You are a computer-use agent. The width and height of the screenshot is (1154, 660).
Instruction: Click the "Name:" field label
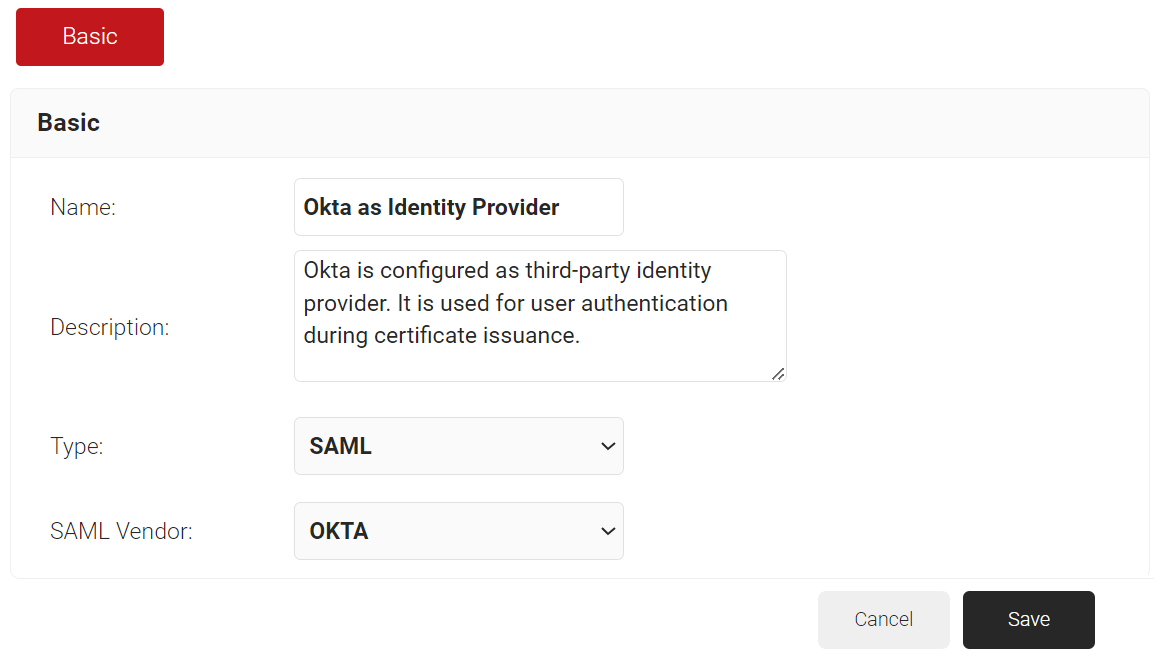83,208
